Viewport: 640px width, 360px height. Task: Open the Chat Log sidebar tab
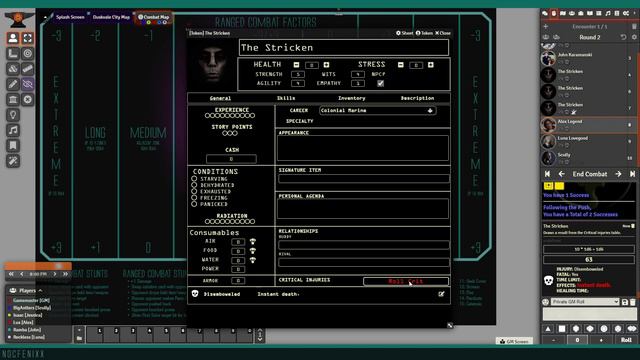(545, 13)
